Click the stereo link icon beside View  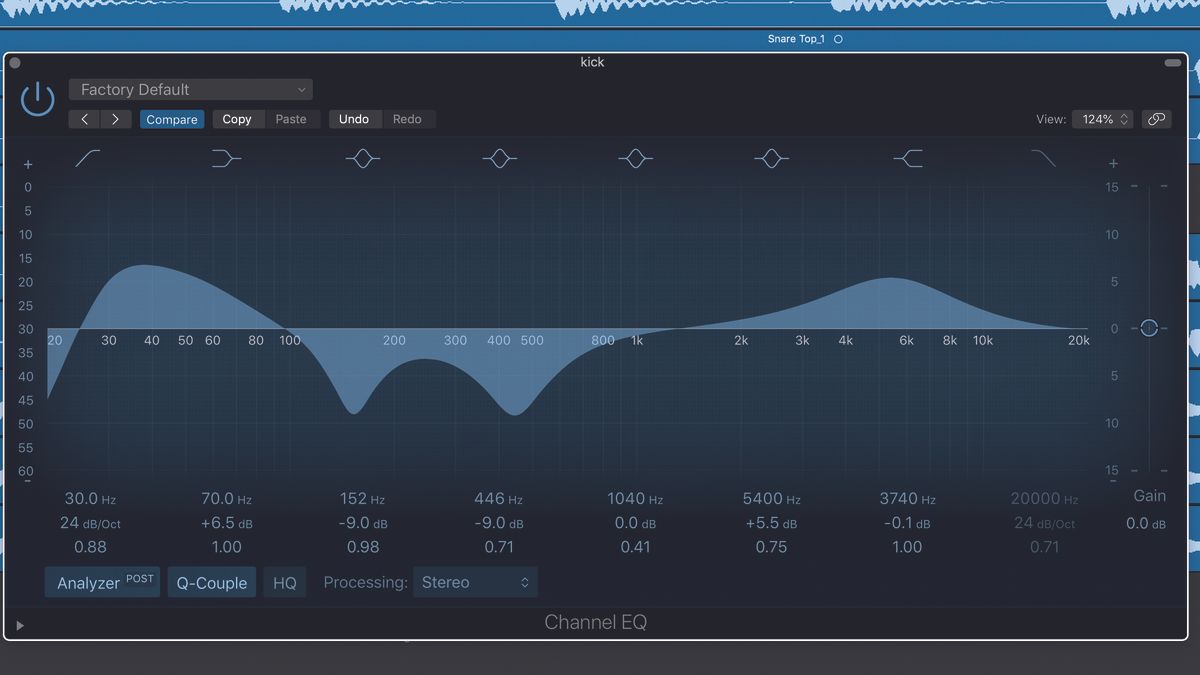[1156, 118]
